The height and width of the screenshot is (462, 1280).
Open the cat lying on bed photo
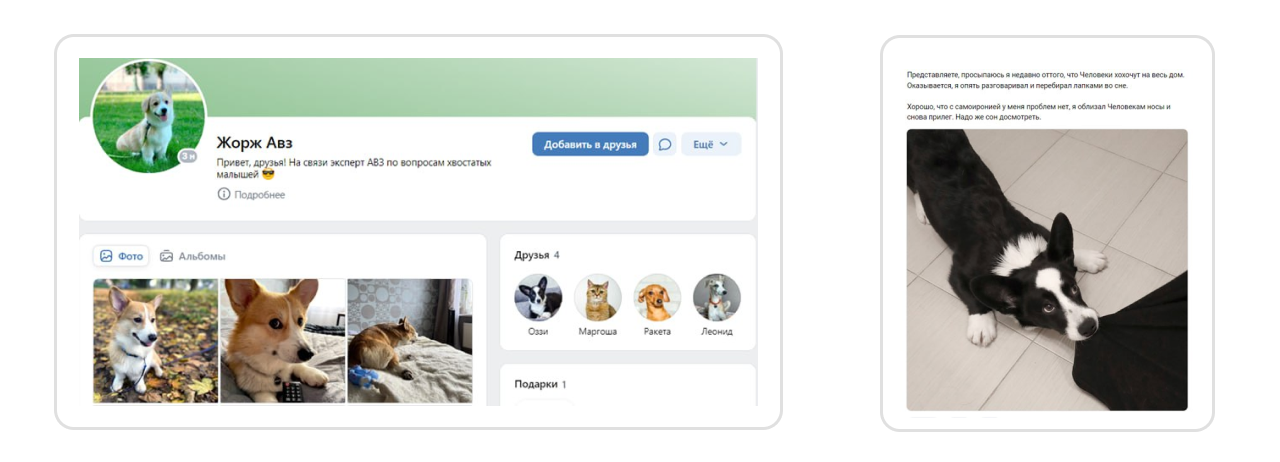410,340
